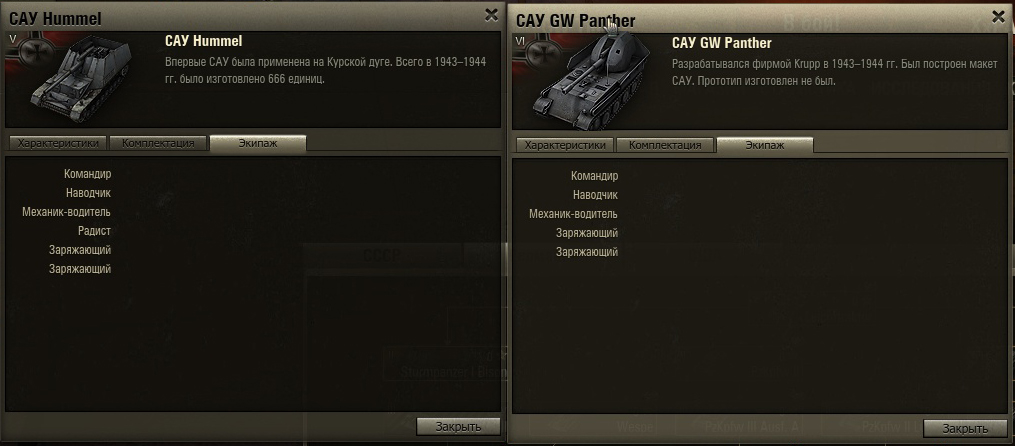
Task: Open Характеристики tab in GW Panther window
Action: [565, 145]
